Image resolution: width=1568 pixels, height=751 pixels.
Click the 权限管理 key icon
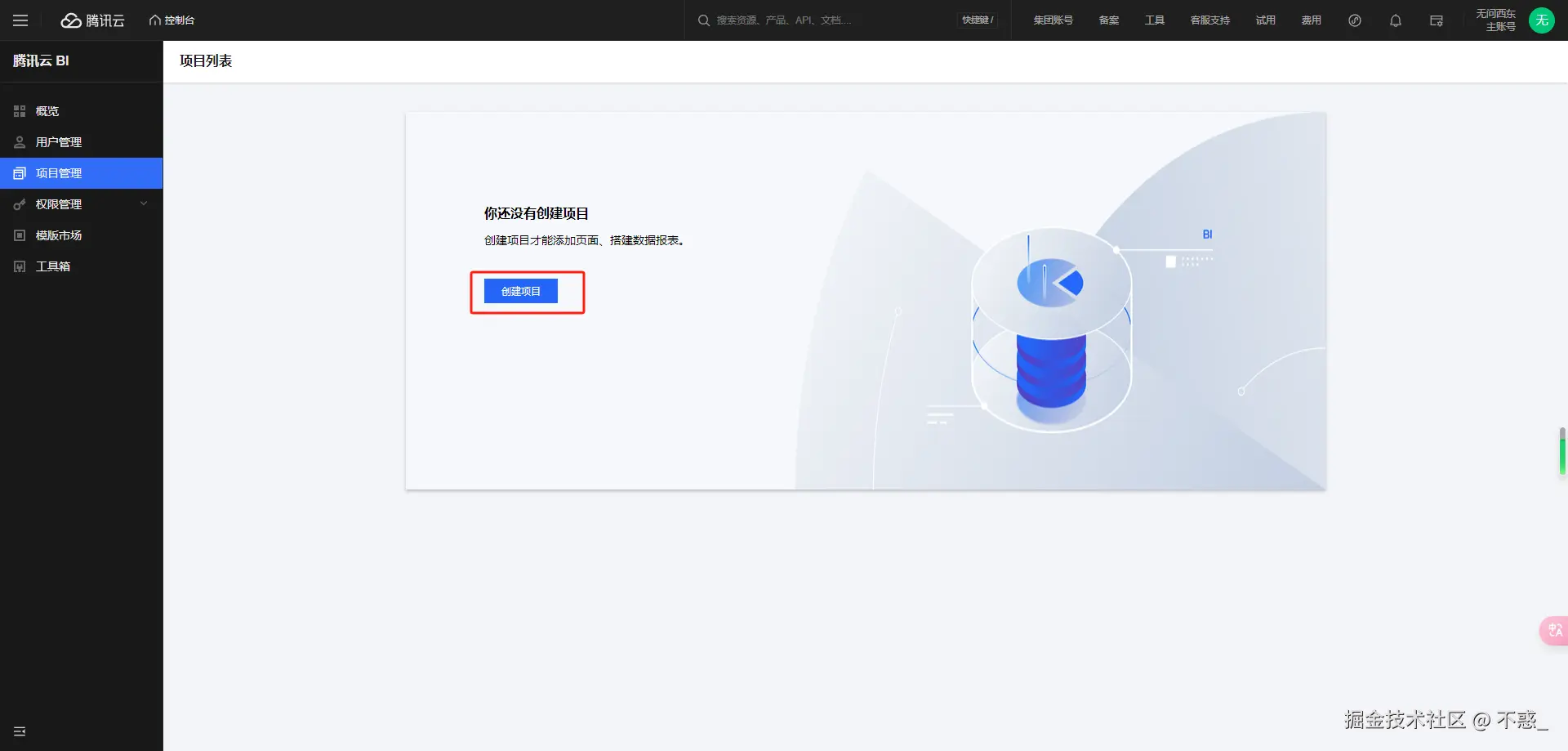20,204
